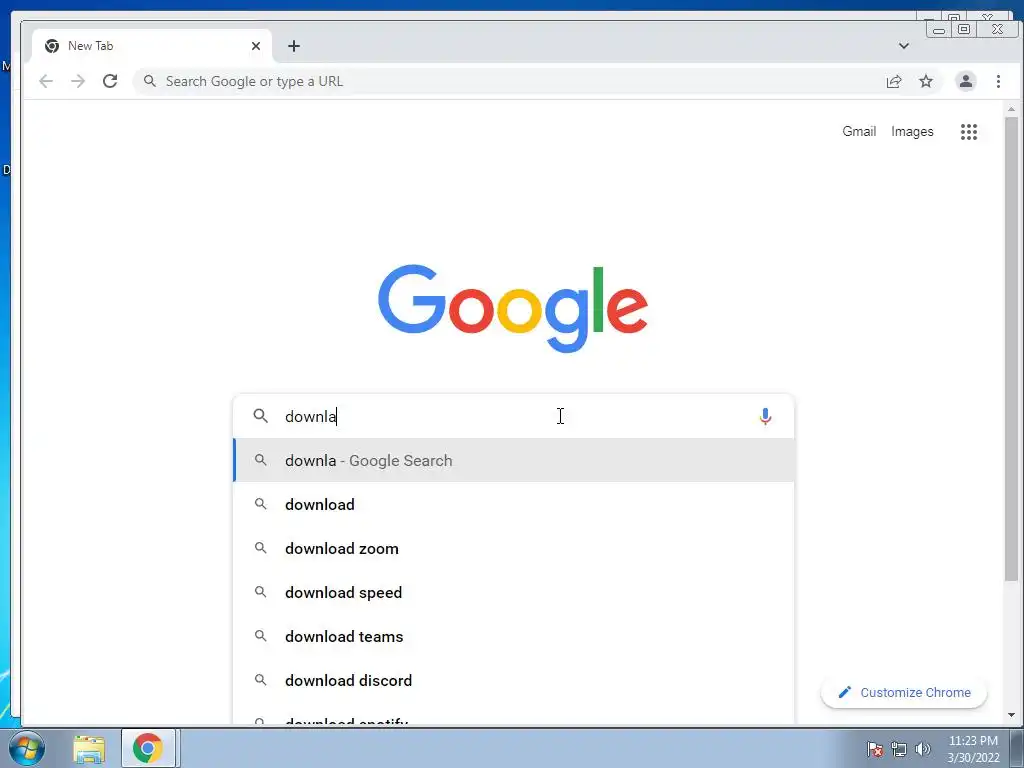Click the magnifier icon beside 'download zoom'

(261, 548)
